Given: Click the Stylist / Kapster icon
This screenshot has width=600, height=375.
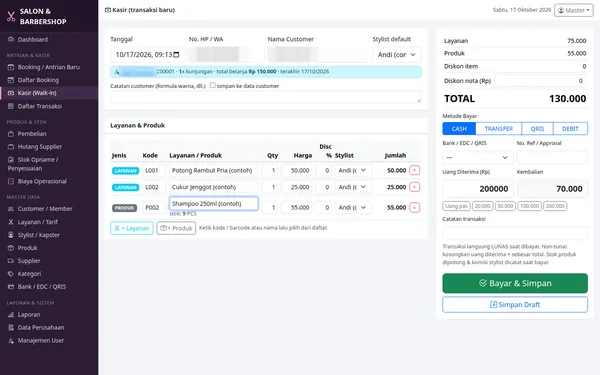Looking at the screenshot, I should pyautogui.click(x=11, y=235).
